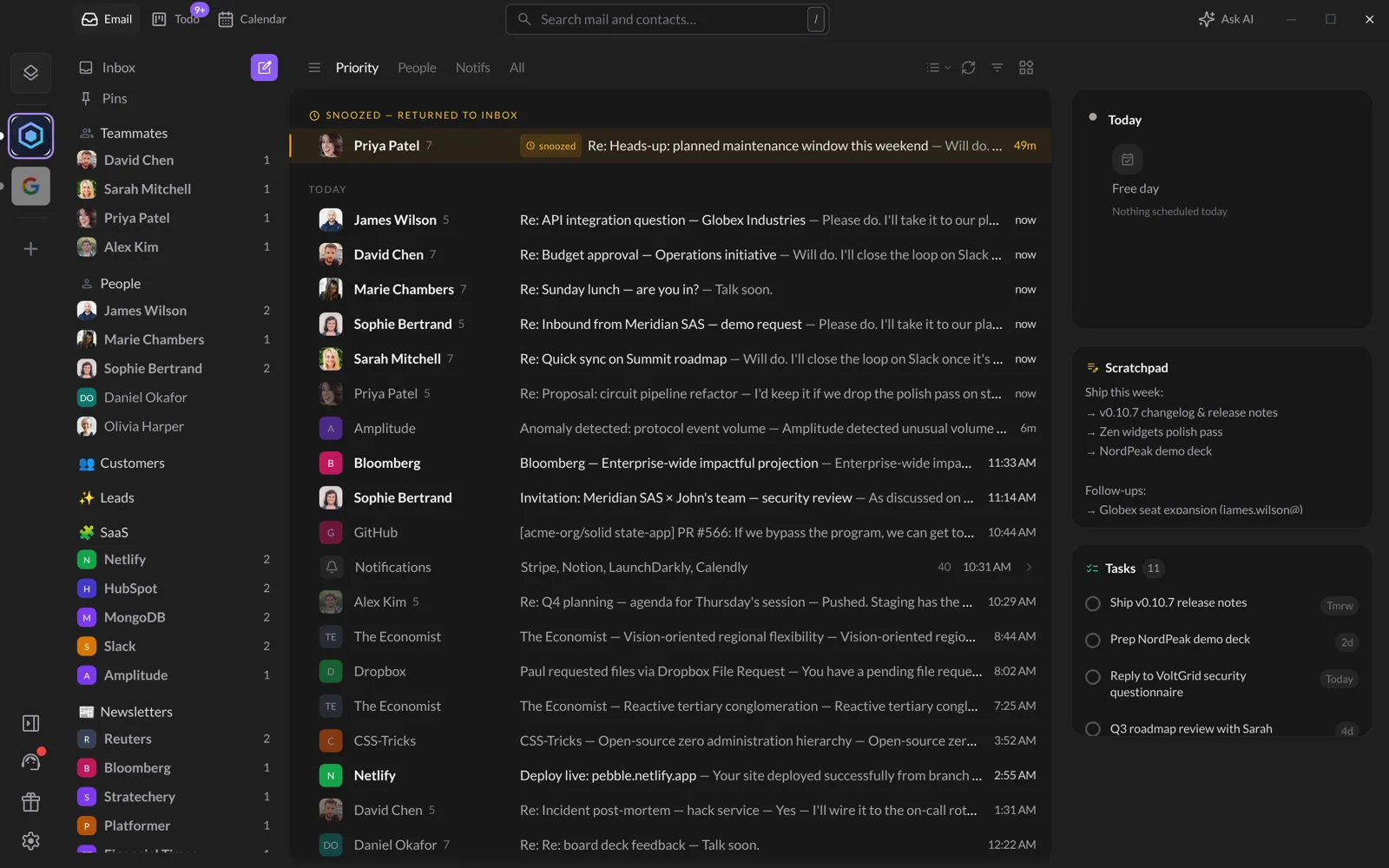Open the list density dropdown

point(938,68)
